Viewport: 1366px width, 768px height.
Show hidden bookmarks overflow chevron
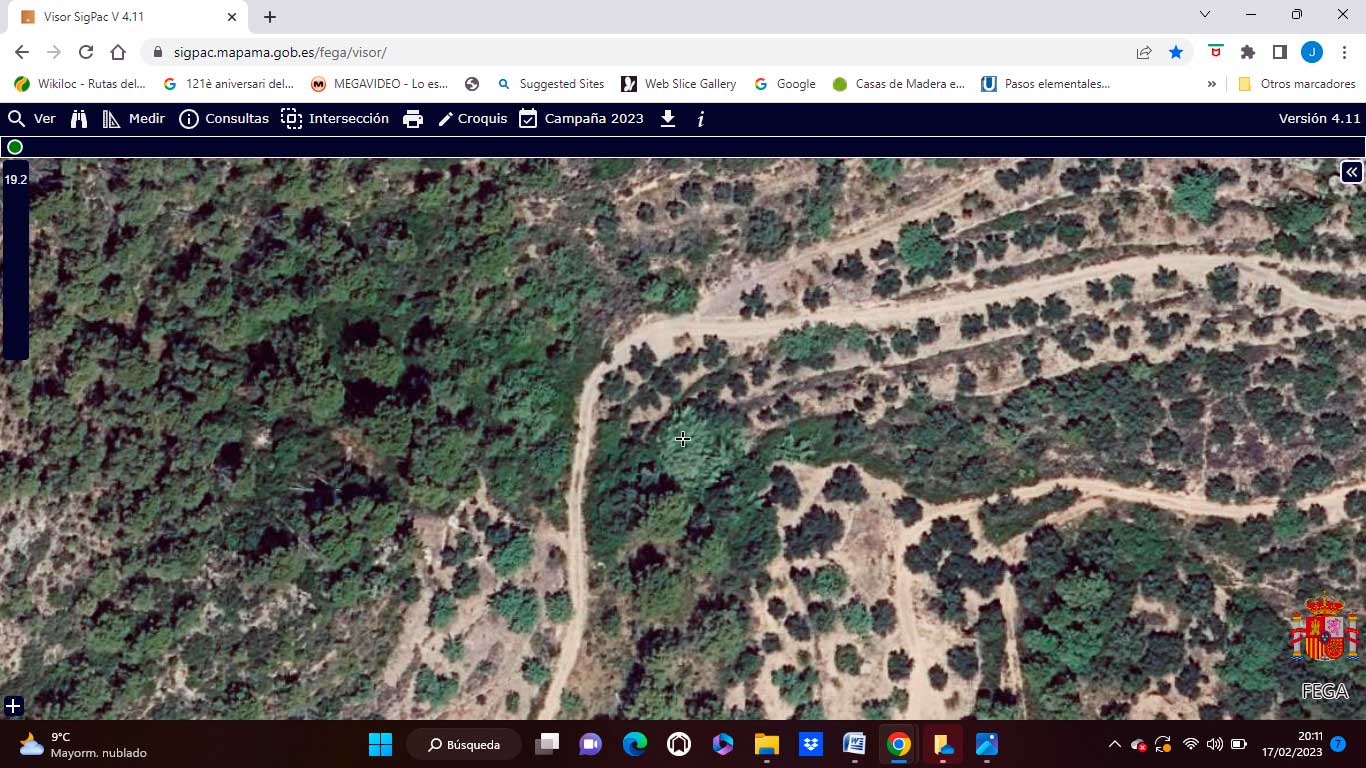pyautogui.click(x=1212, y=84)
